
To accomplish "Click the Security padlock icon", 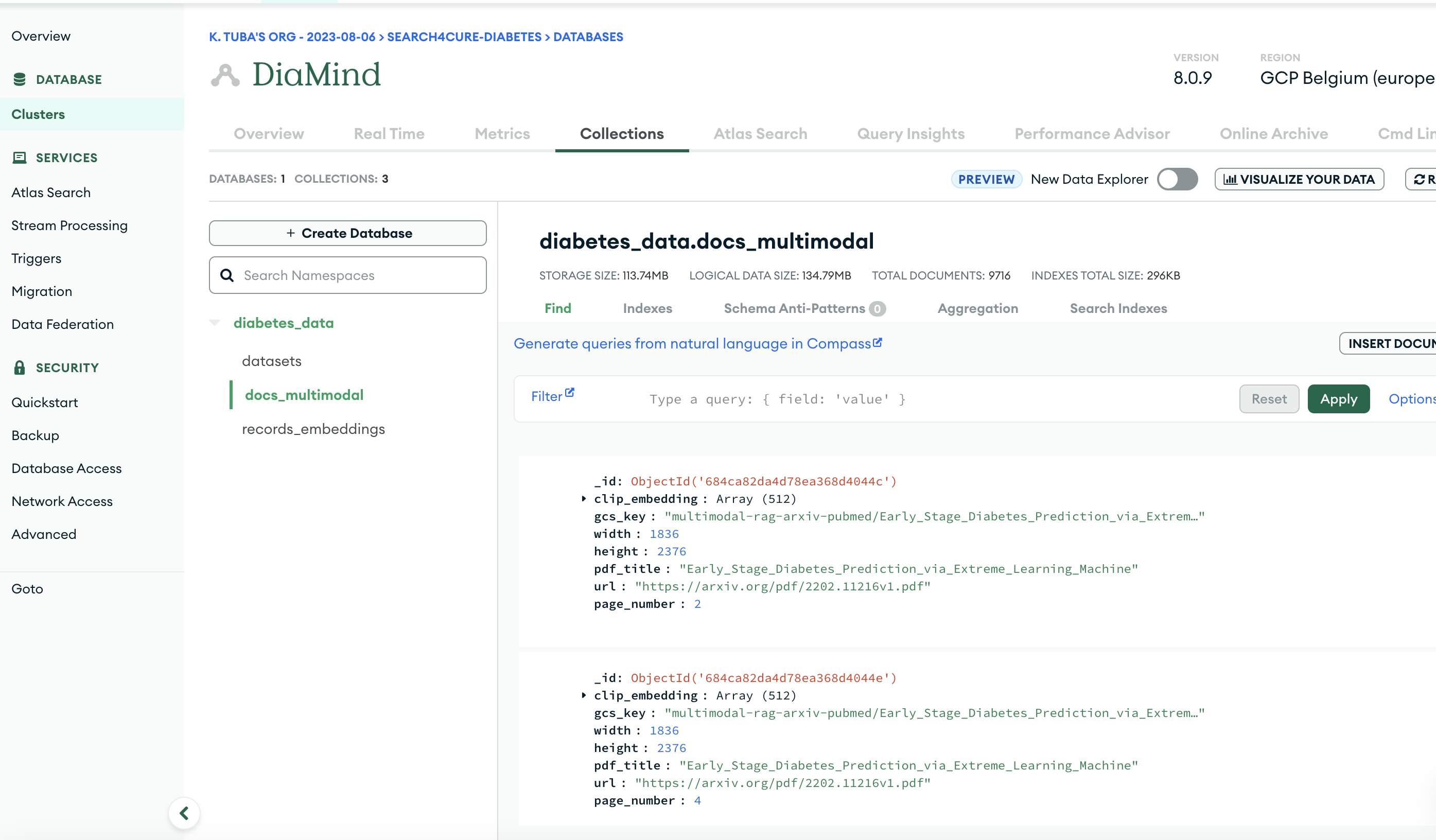I will coord(20,367).
